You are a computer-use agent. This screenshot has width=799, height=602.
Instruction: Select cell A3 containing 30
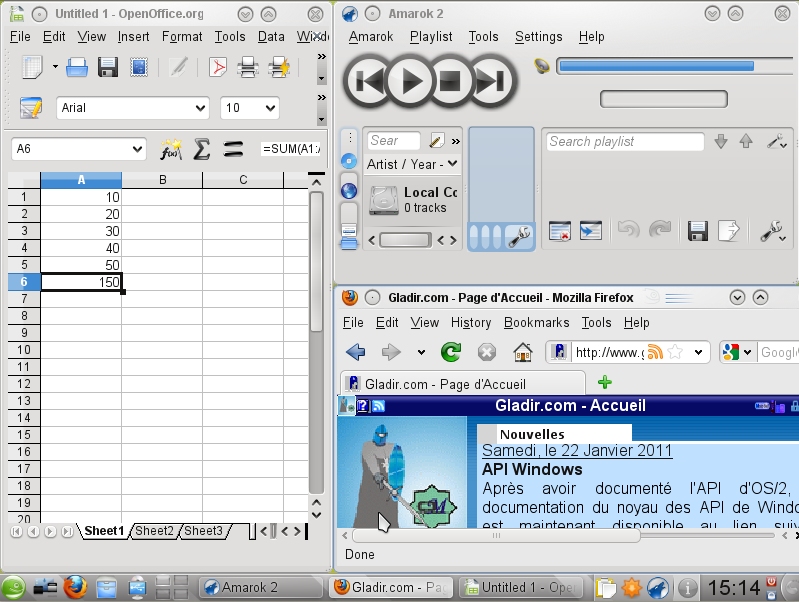pos(81,231)
